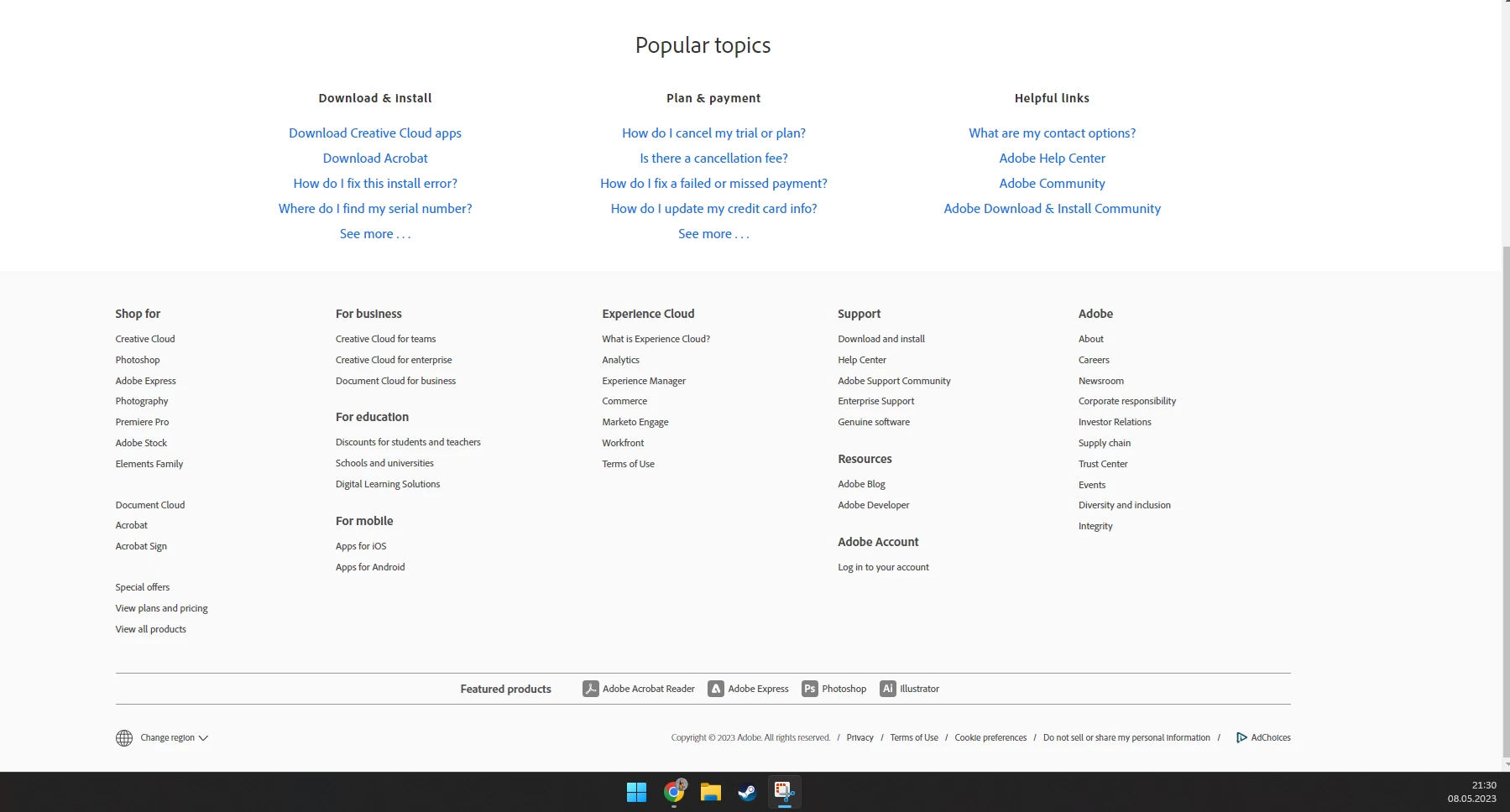Viewport: 1510px width, 812px height.
Task: Open Download and install under Support
Action: point(881,339)
